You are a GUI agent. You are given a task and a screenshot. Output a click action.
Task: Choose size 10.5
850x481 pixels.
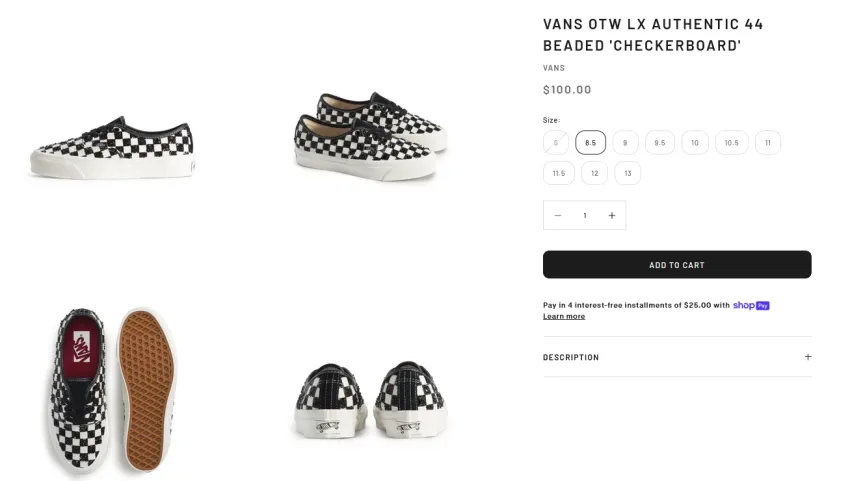[x=731, y=143]
